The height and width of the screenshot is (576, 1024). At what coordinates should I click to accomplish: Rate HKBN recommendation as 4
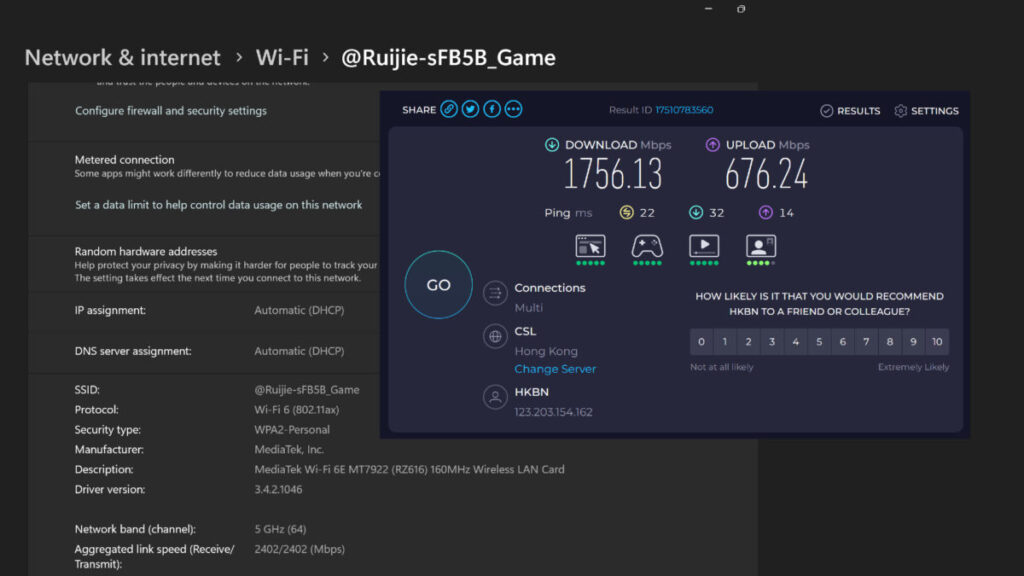pos(795,342)
